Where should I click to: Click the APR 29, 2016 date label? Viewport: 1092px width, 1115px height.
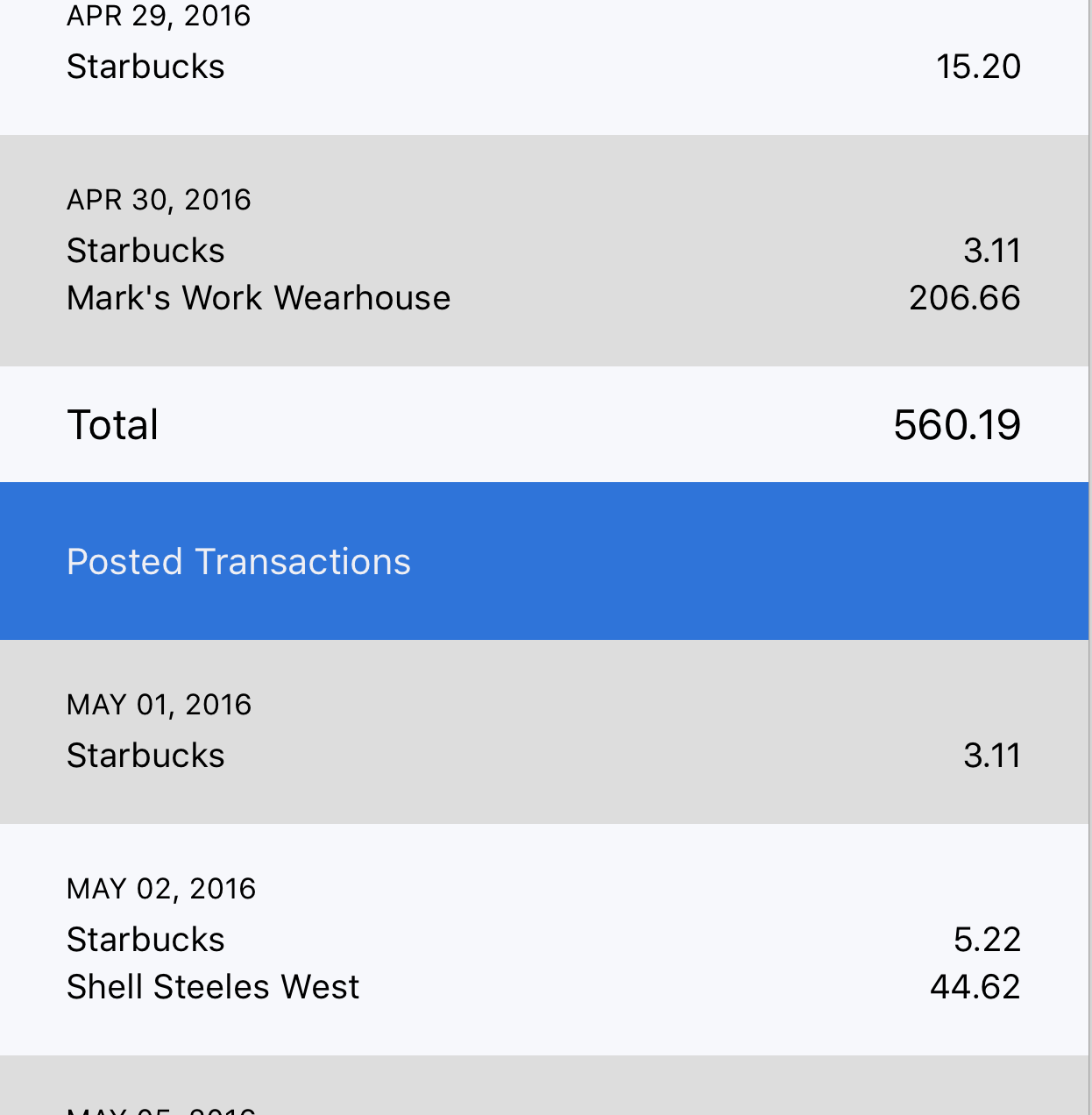pyautogui.click(x=159, y=16)
